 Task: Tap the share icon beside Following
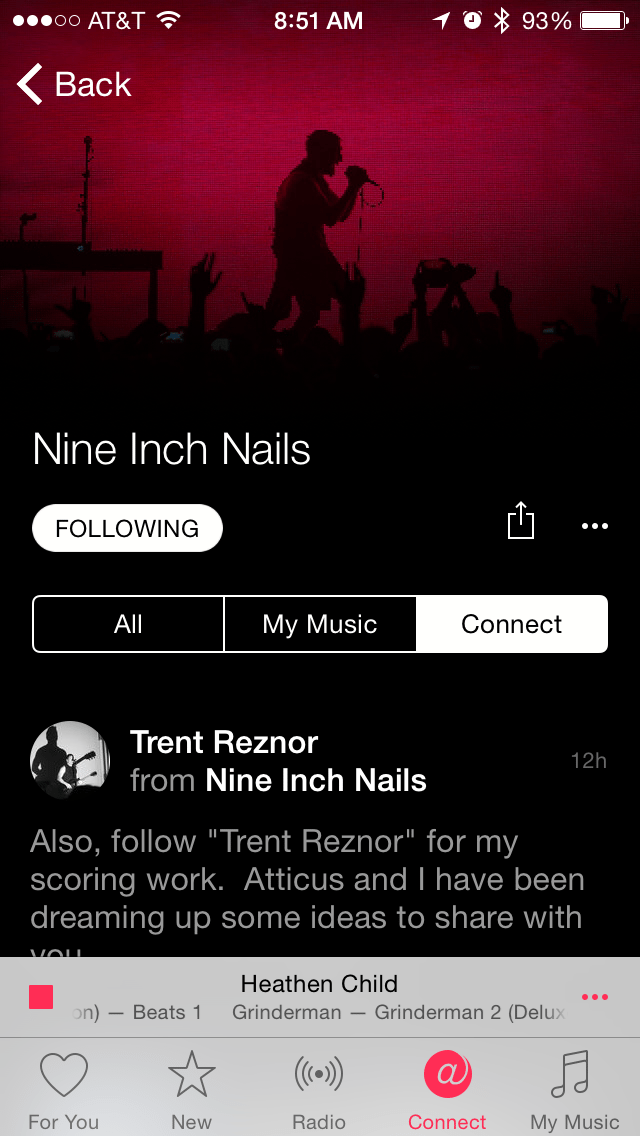(521, 522)
